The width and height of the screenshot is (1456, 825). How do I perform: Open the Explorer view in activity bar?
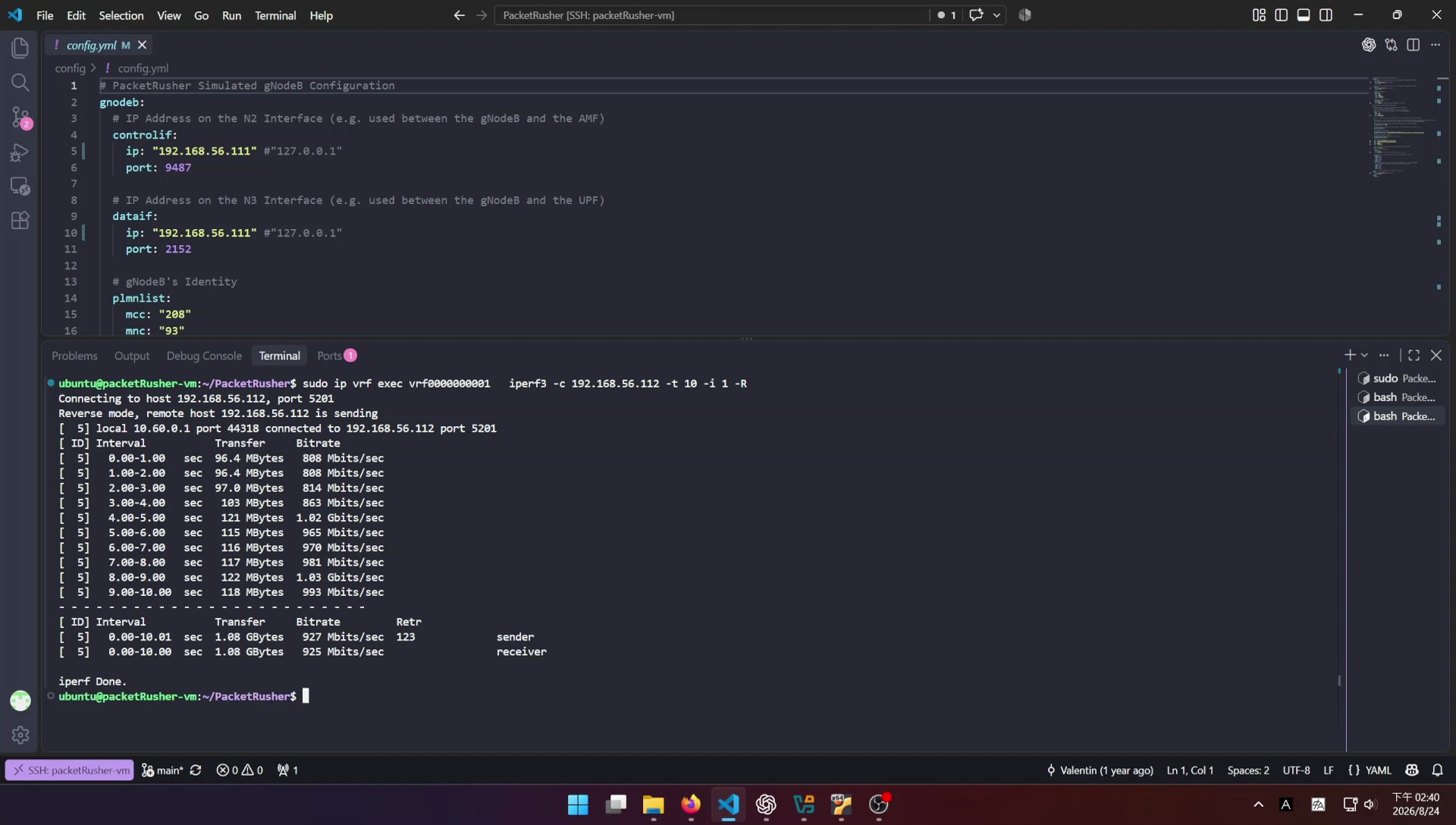pyautogui.click(x=20, y=48)
